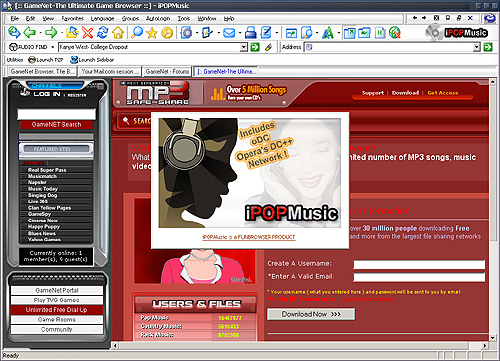Open Search with the magnifier icon
Image resolution: width=500 pixels, height=361 pixels.
(136, 32)
